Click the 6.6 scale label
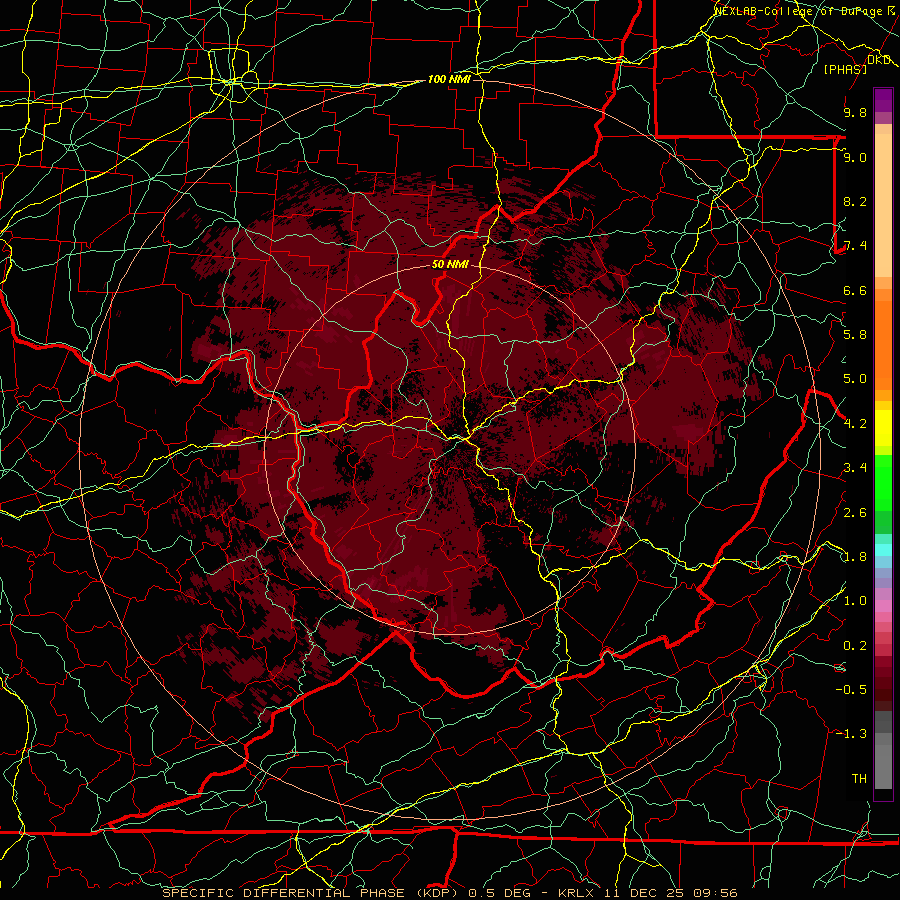 pos(855,290)
